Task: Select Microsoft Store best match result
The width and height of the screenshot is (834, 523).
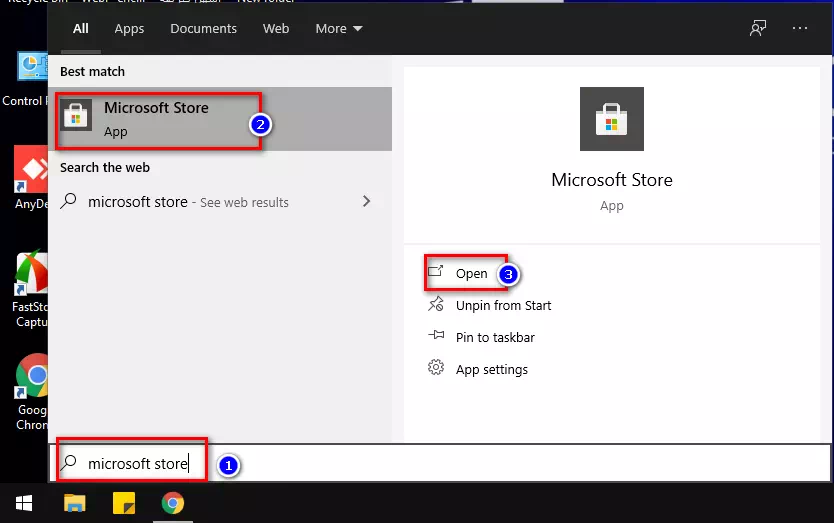Action: (x=220, y=119)
